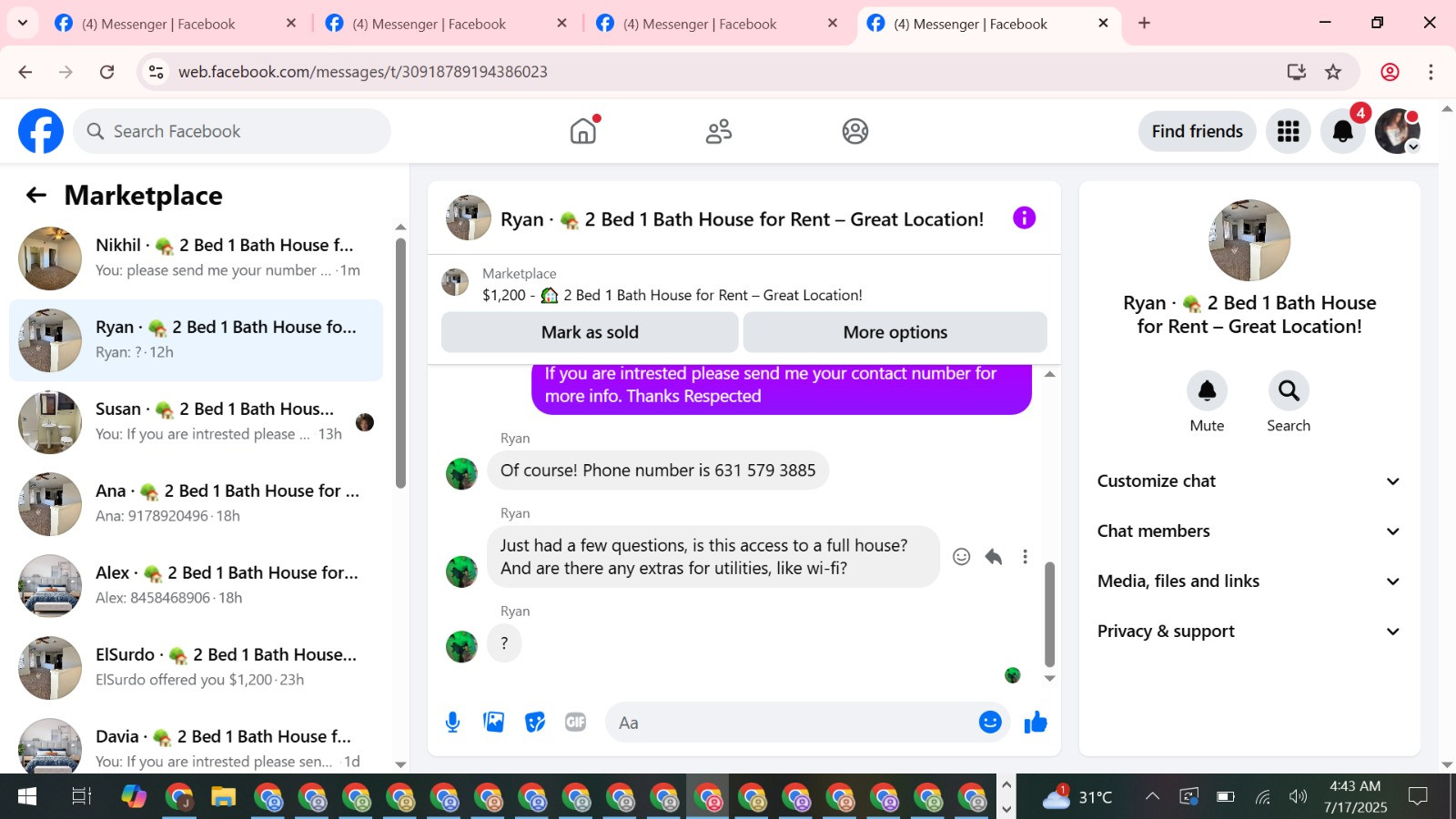The width and height of the screenshot is (1456, 819).
Task: Open weather widget showing 31°C
Action: 1077,797
